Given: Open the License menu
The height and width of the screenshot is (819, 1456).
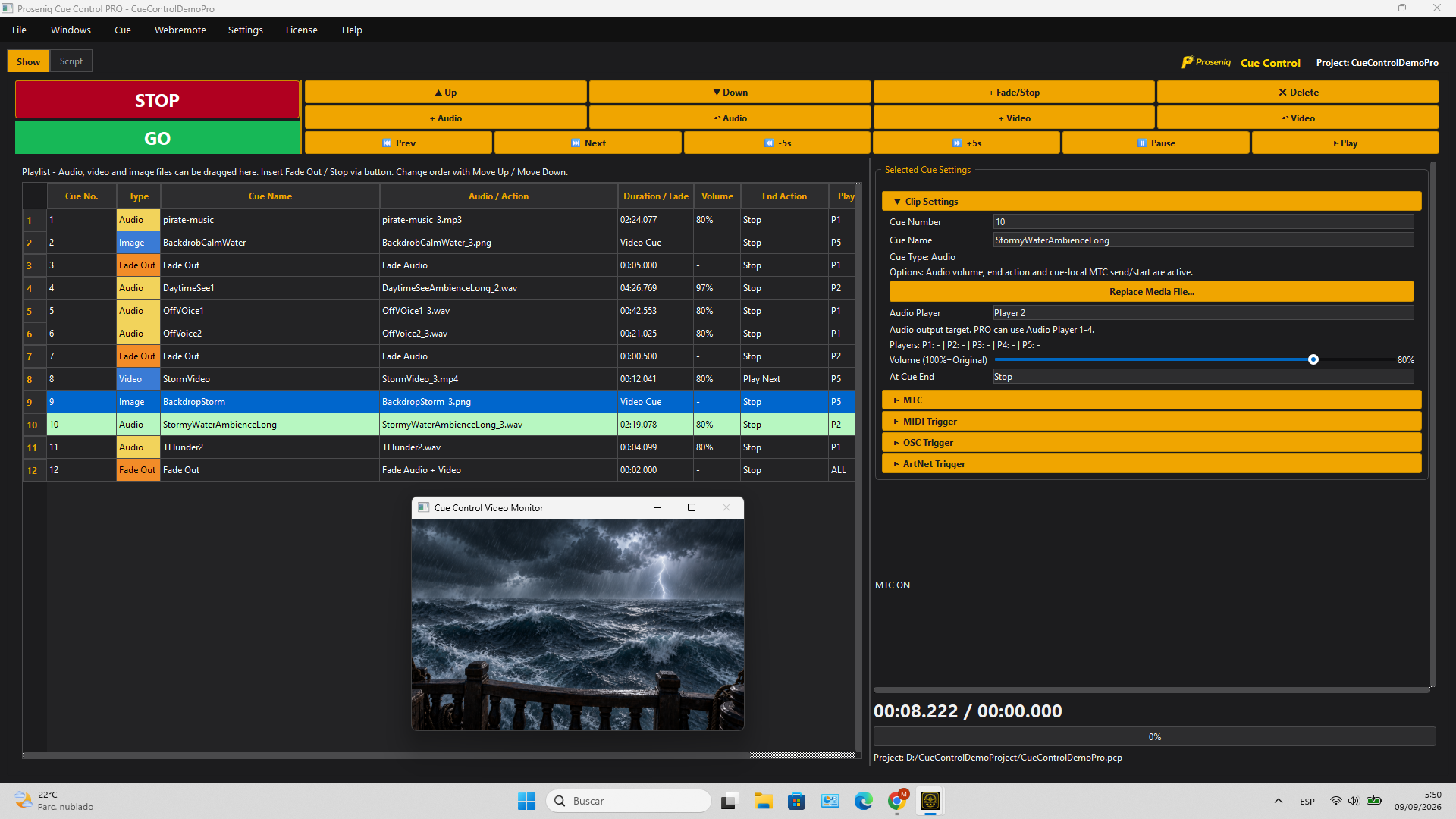Looking at the screenshot, I should 302,30.
